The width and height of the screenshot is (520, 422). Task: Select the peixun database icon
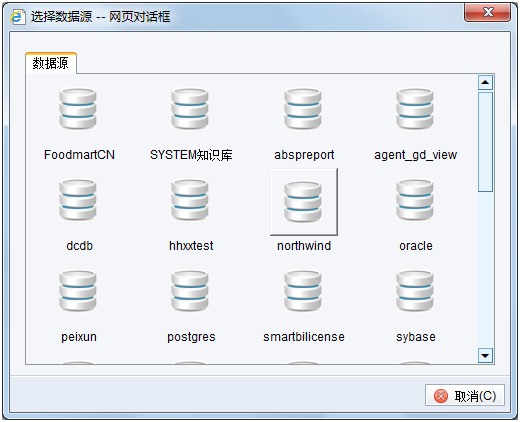click(78, 291)
